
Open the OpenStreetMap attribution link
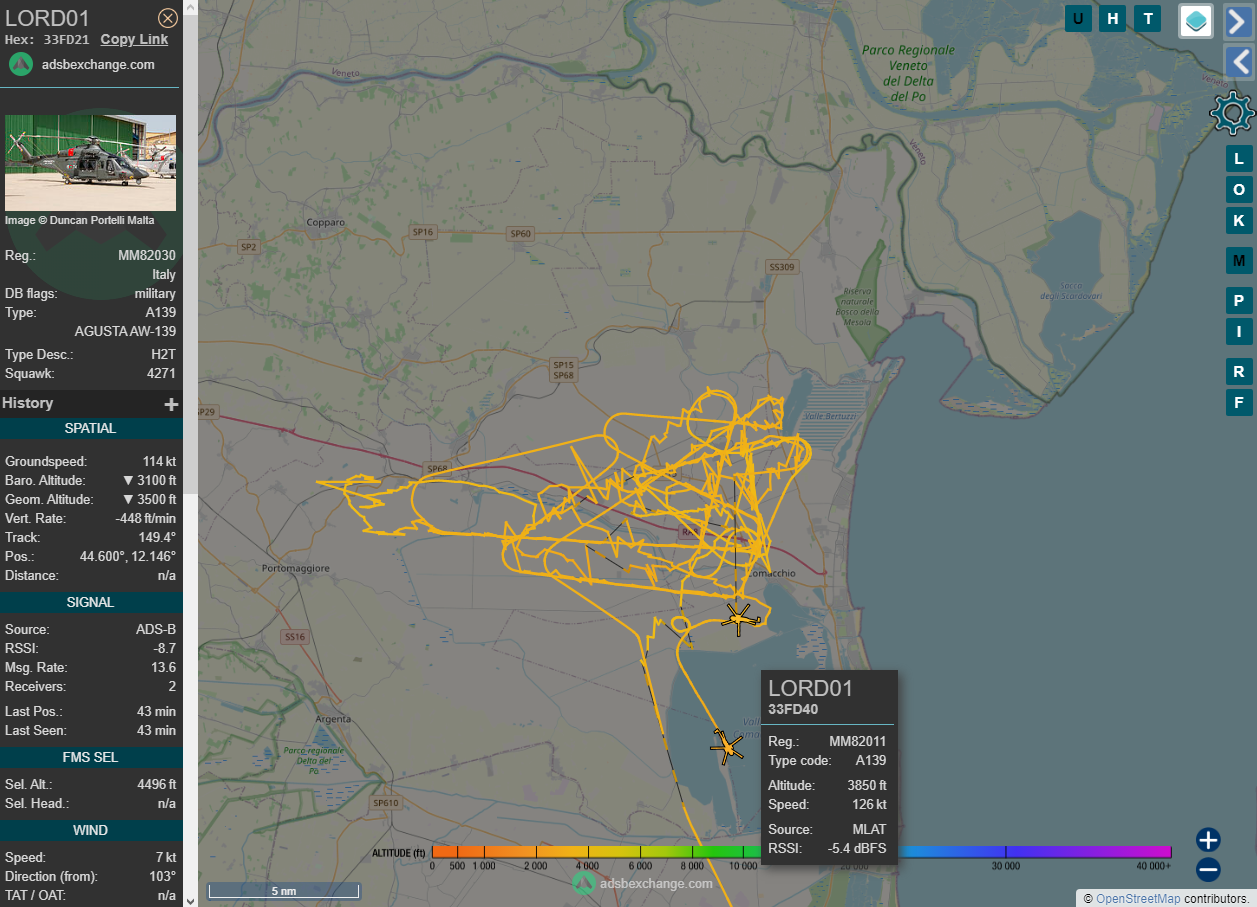(x=1138, y=898)
